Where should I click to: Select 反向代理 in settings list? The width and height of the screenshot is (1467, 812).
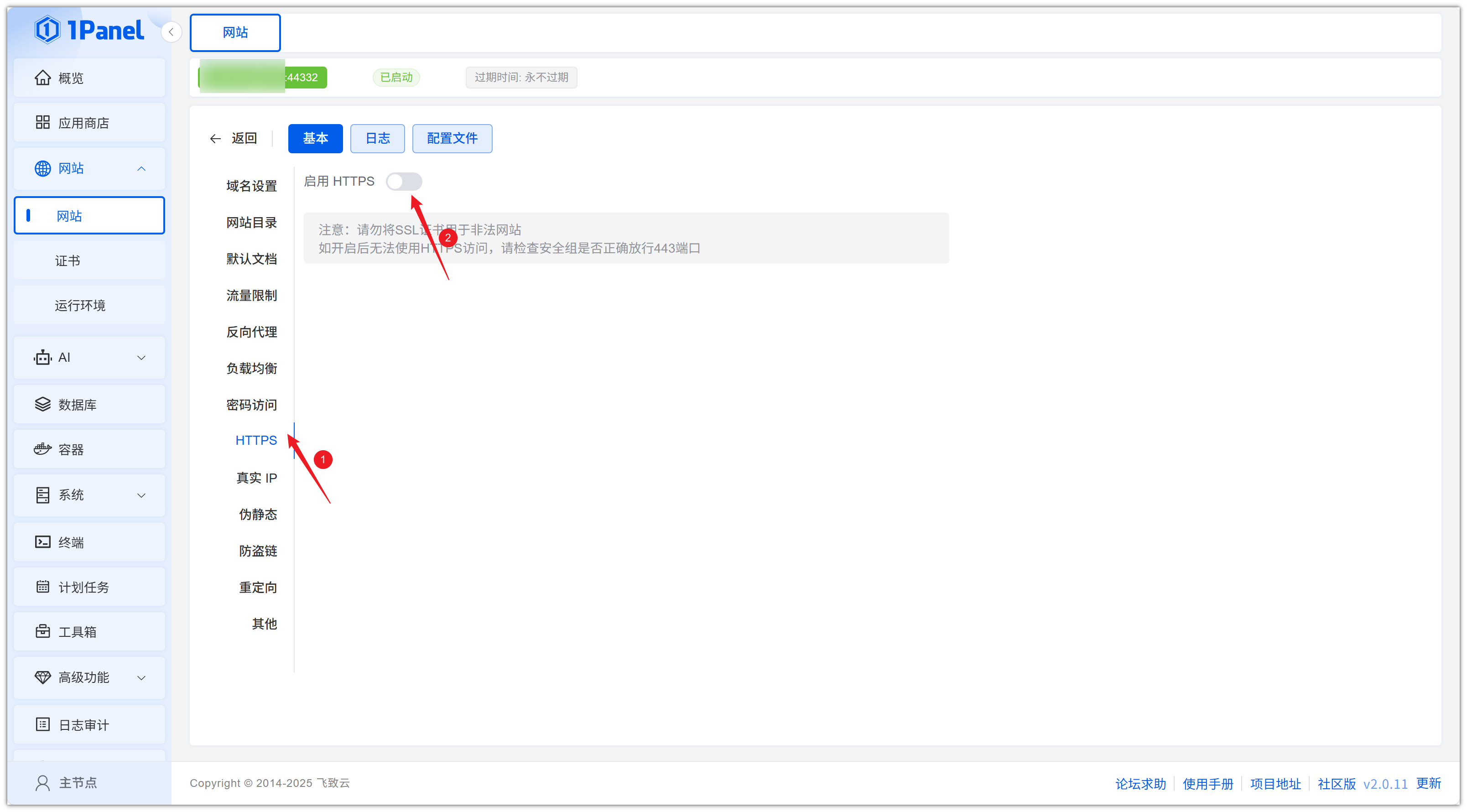click(x=251, y=332)
